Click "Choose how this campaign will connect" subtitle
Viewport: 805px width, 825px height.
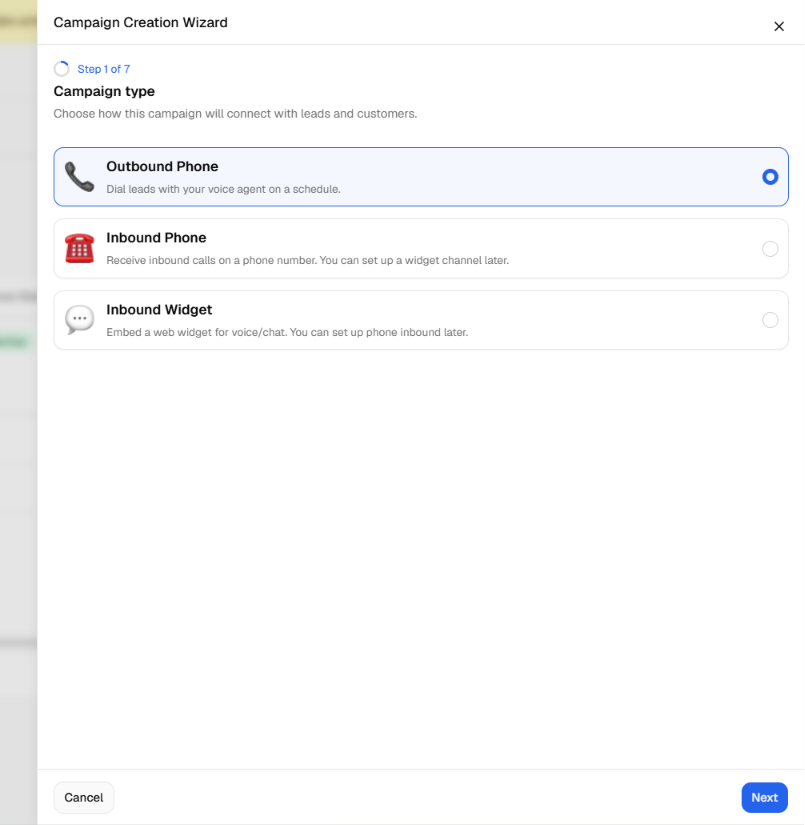click(235, 114)
